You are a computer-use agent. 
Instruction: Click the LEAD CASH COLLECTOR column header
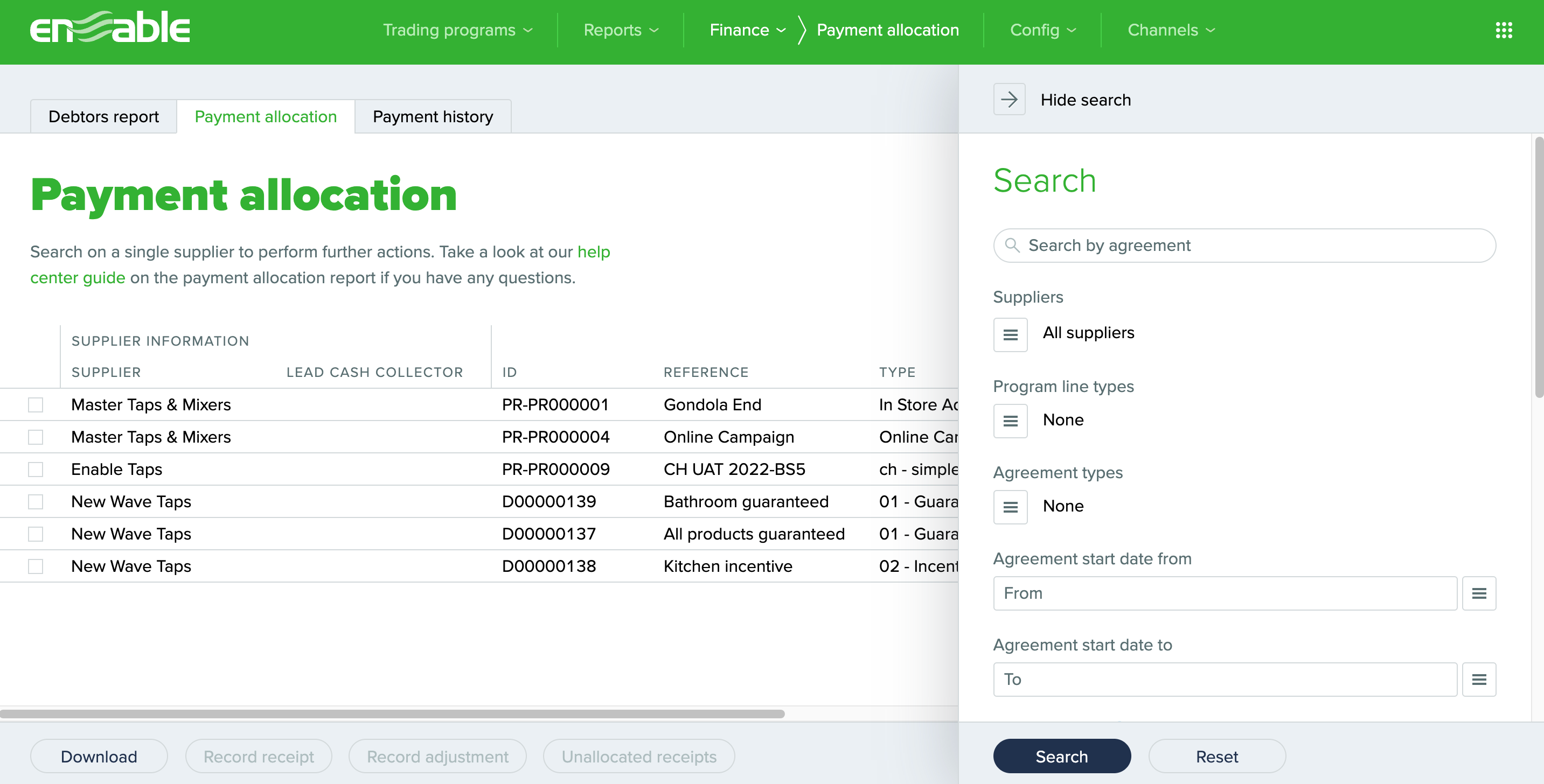click(x=374, y=373)
